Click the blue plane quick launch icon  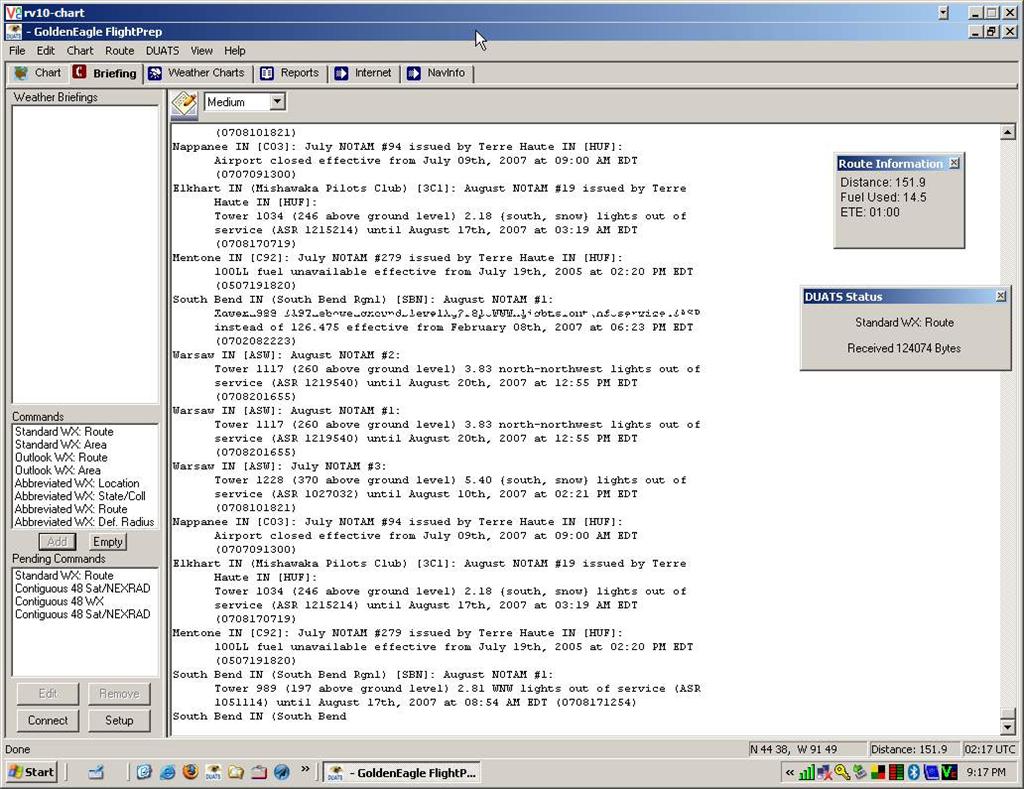[281, 773]
